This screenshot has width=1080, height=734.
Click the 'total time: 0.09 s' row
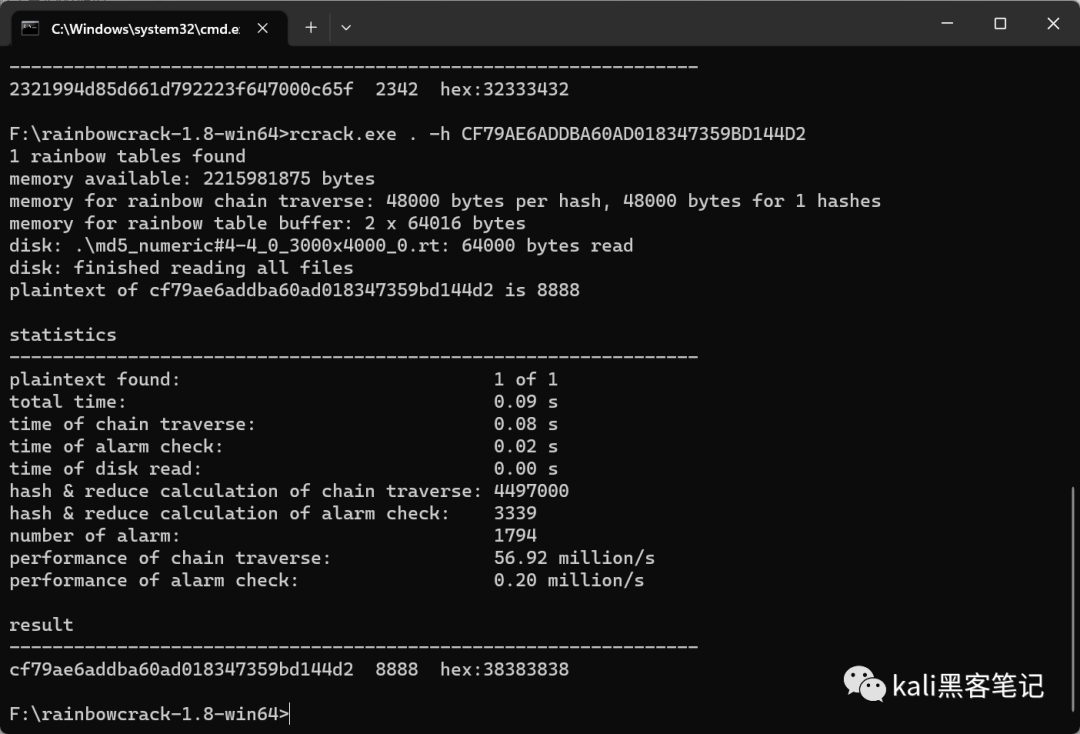pos(284,401)
